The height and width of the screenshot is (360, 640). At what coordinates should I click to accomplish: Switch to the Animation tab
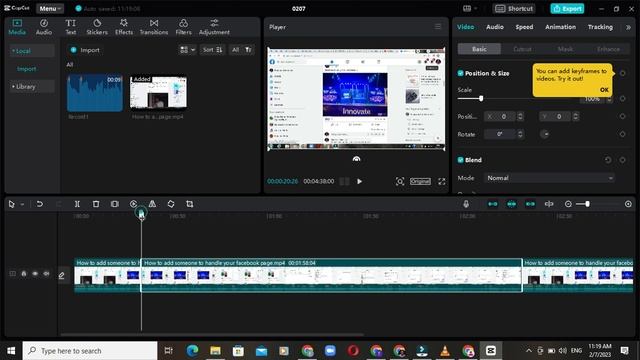(x=560, y=27)
